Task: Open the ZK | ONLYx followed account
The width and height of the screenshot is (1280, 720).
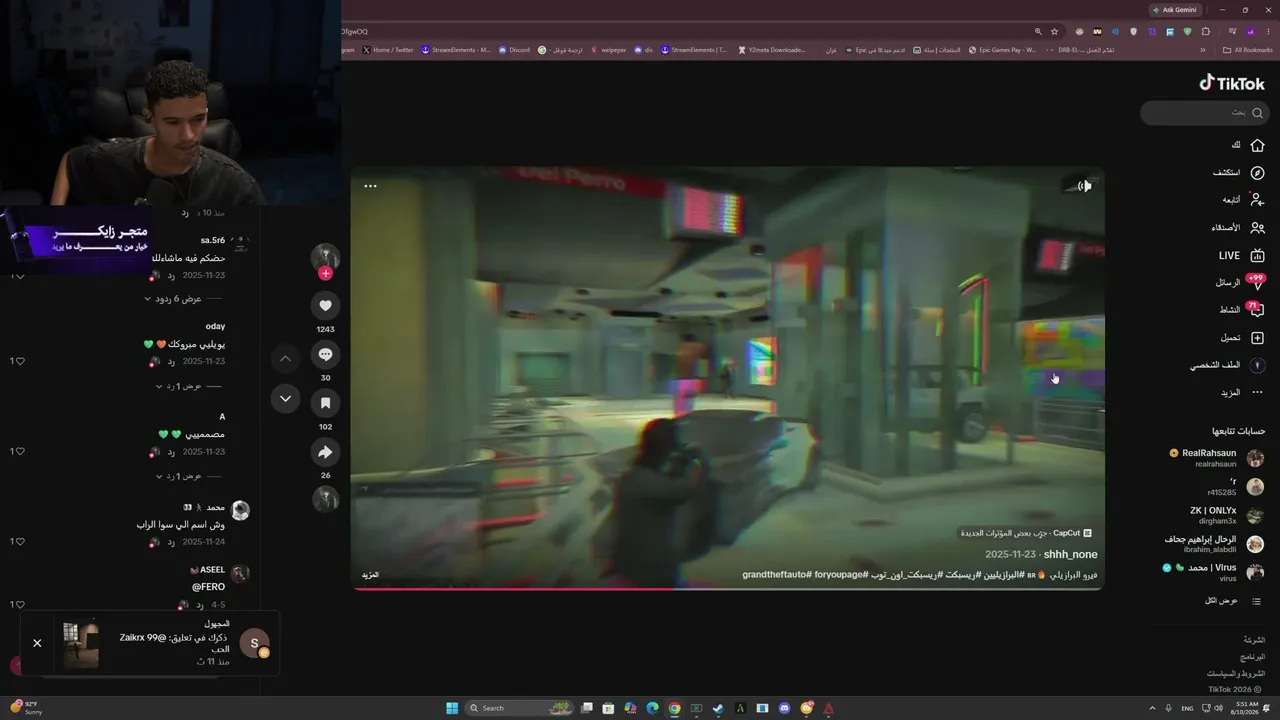Action: click(1226, 515)
